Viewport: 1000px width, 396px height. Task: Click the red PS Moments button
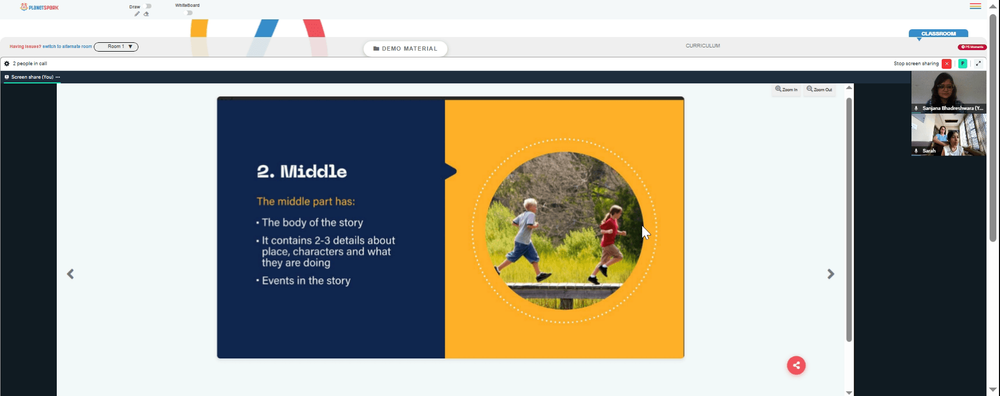click(973, 47)
